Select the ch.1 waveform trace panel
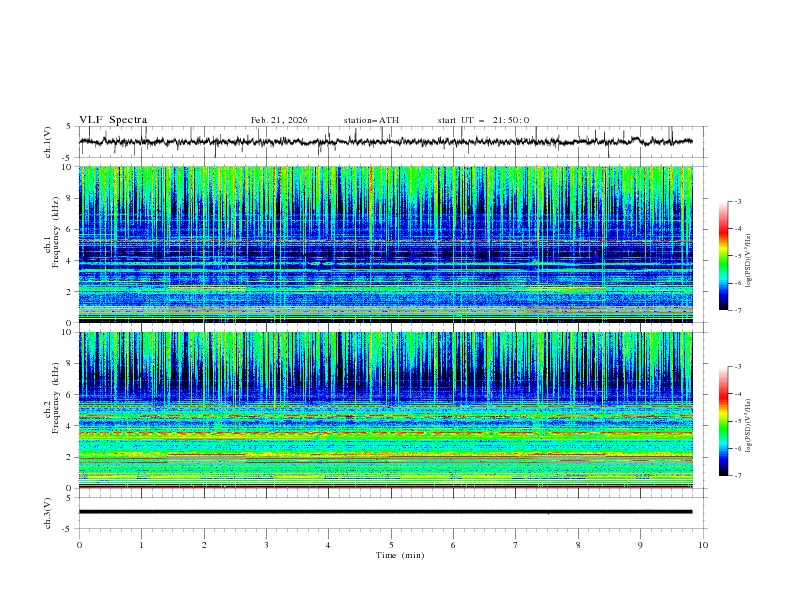Screen dimensions: 792x612 (391, 142)
